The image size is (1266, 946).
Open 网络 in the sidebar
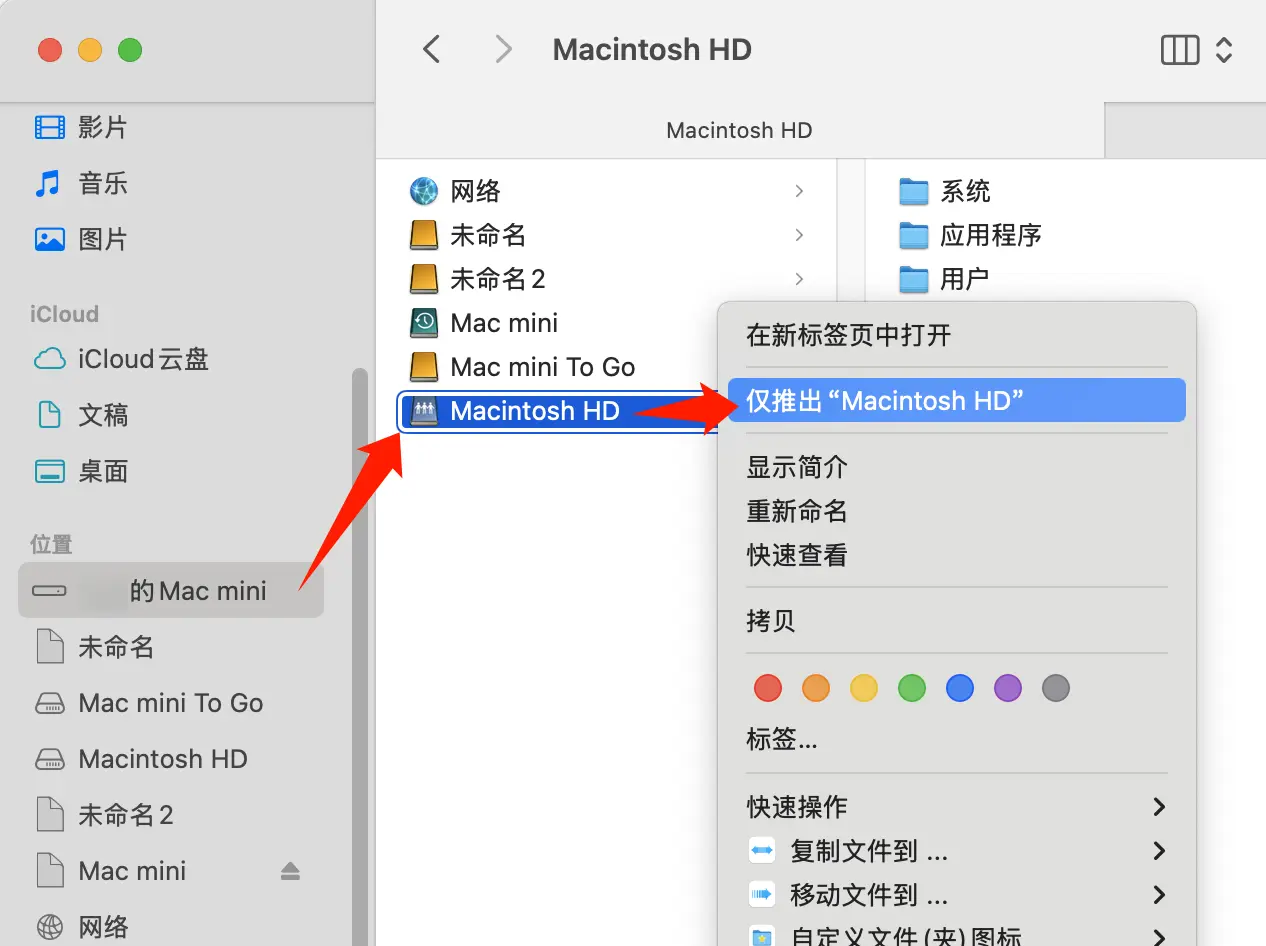80,927
